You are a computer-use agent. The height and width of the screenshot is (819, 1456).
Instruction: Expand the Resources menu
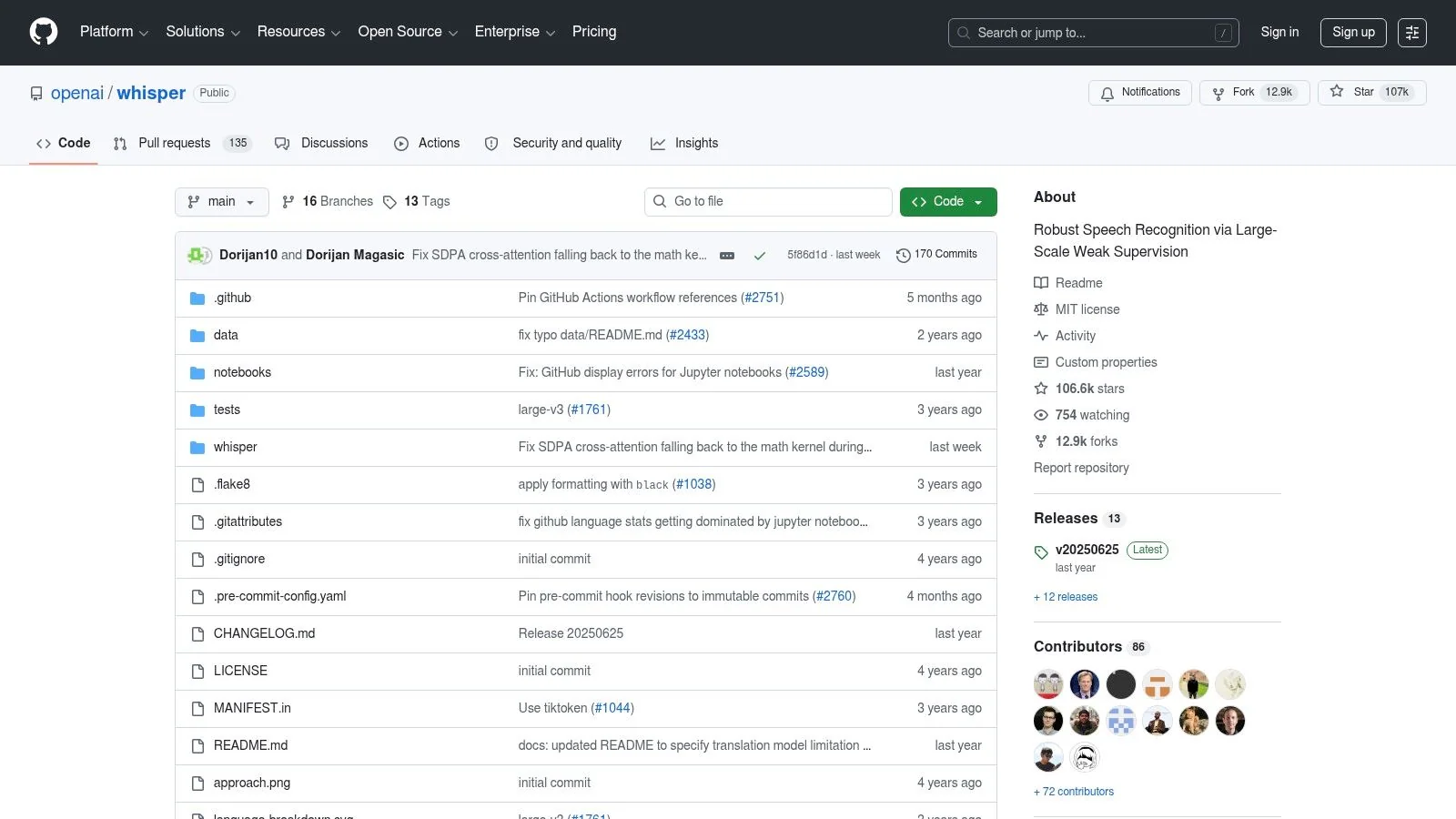coord(299,32)
